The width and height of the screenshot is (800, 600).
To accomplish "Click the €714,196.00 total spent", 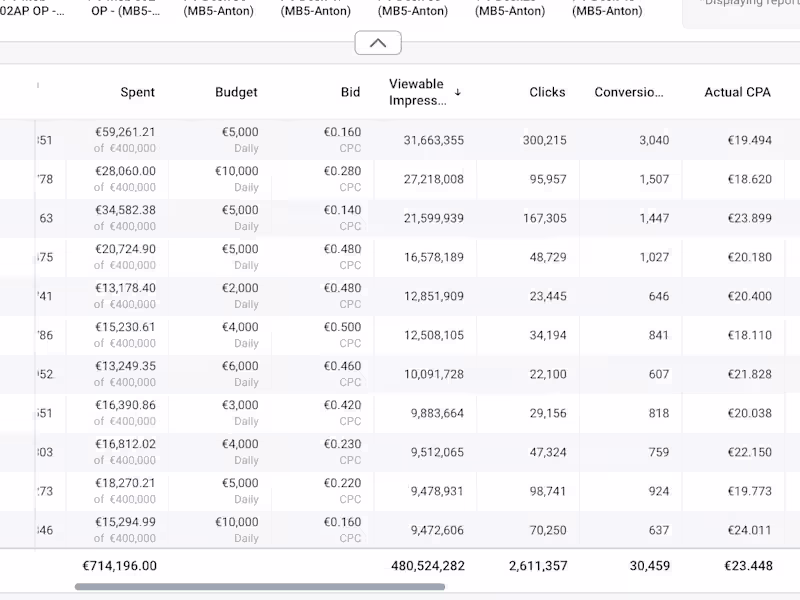I will [119, 566].
